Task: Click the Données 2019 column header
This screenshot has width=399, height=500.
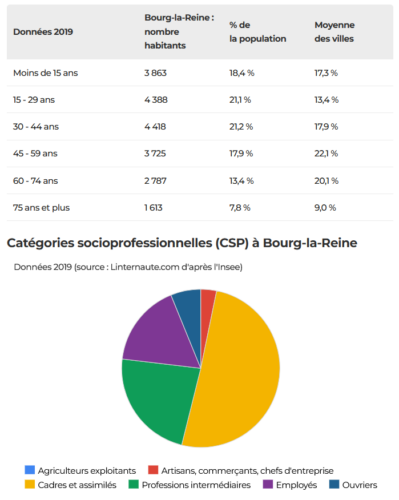Action: point(43,32)
